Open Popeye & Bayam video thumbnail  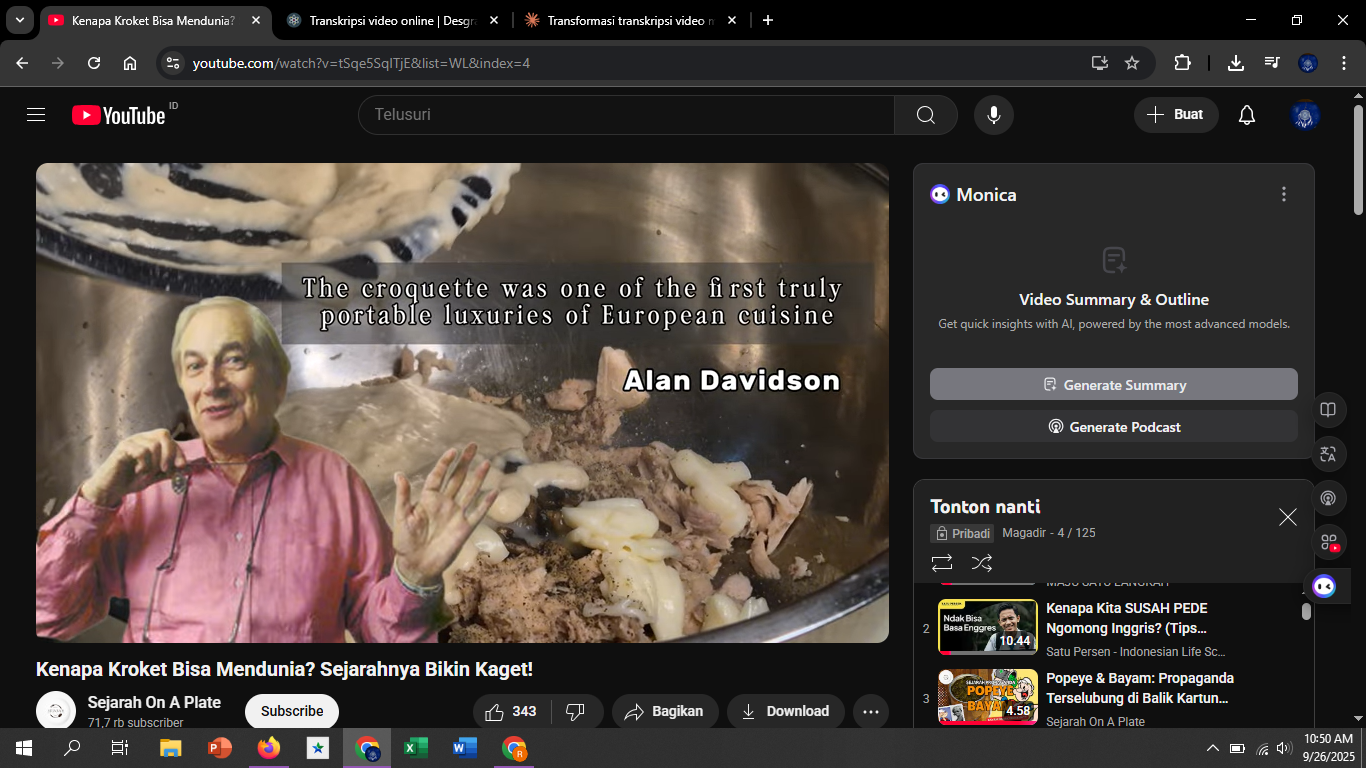[x=988, y=697]
